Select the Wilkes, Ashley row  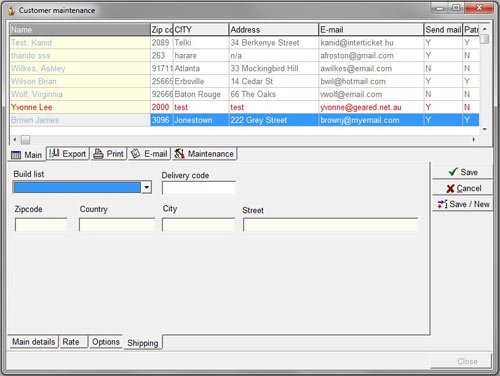[x=245, y=68]
